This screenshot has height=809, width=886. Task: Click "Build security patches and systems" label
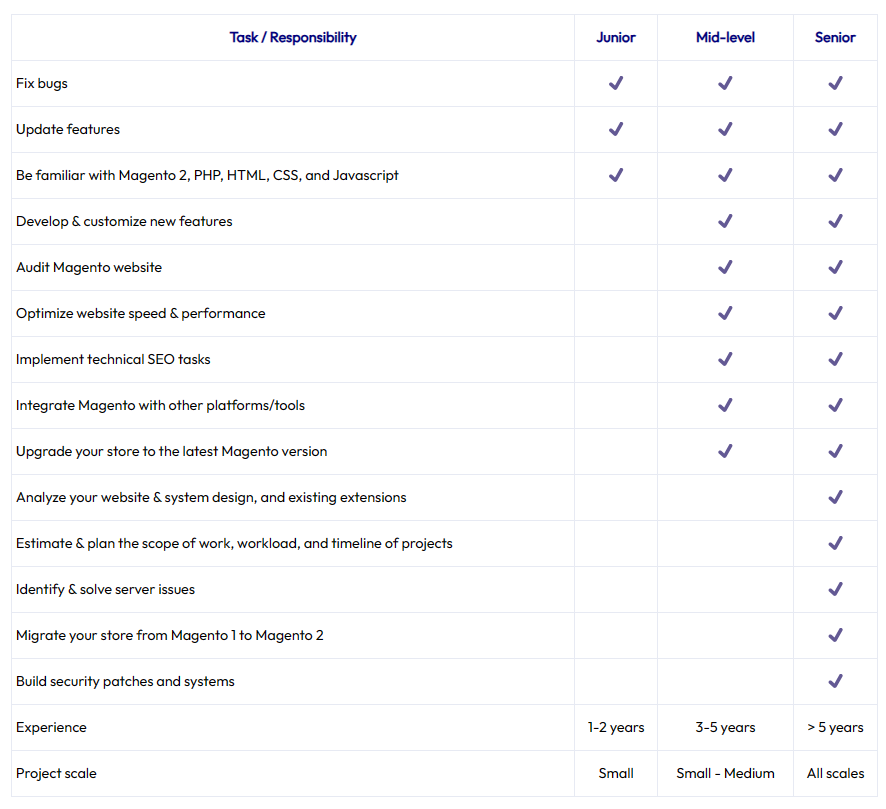tap(125, 682)
